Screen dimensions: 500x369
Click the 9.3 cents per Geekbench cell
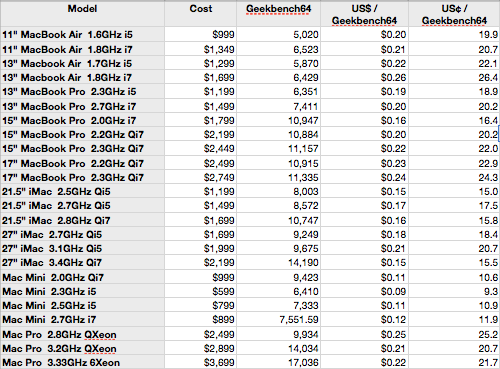454,291
